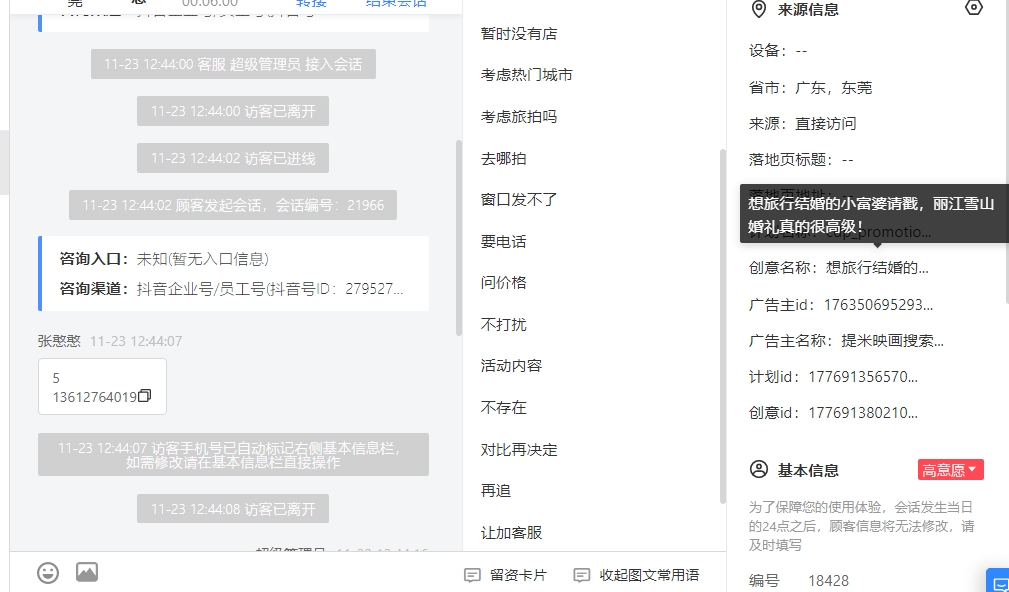
Task: Click the 计划id value 177691356570
Action: pos(863,376)
